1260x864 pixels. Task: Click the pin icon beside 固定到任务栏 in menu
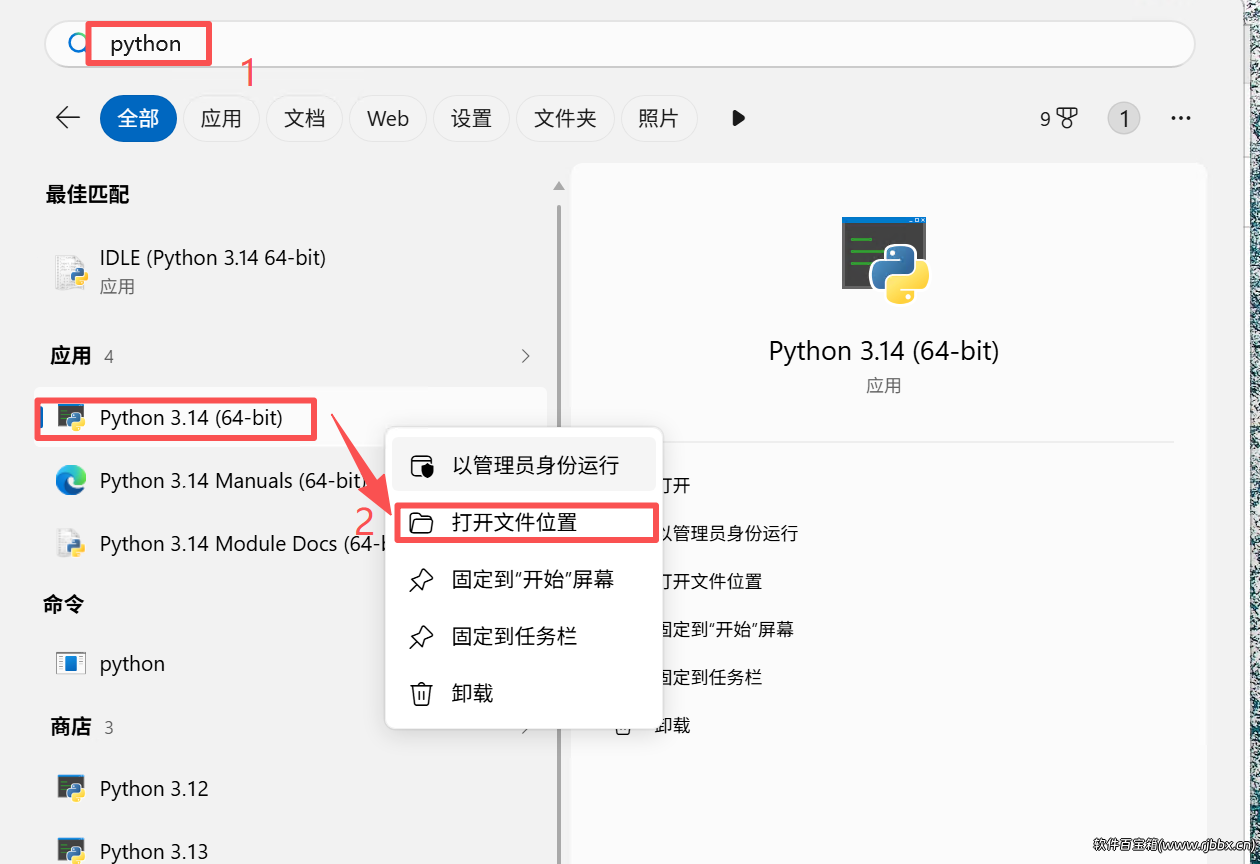[422, 637]
